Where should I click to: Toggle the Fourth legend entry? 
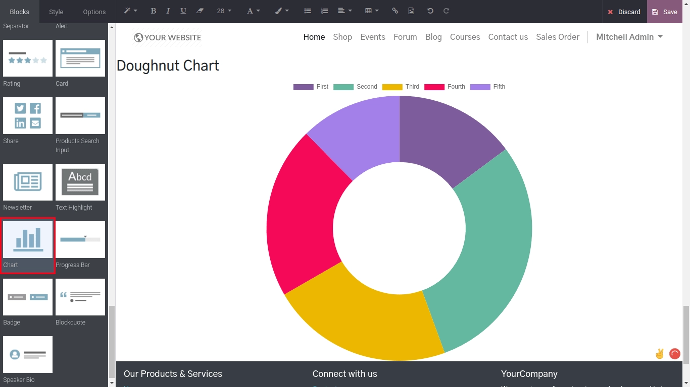click(444, 87)
